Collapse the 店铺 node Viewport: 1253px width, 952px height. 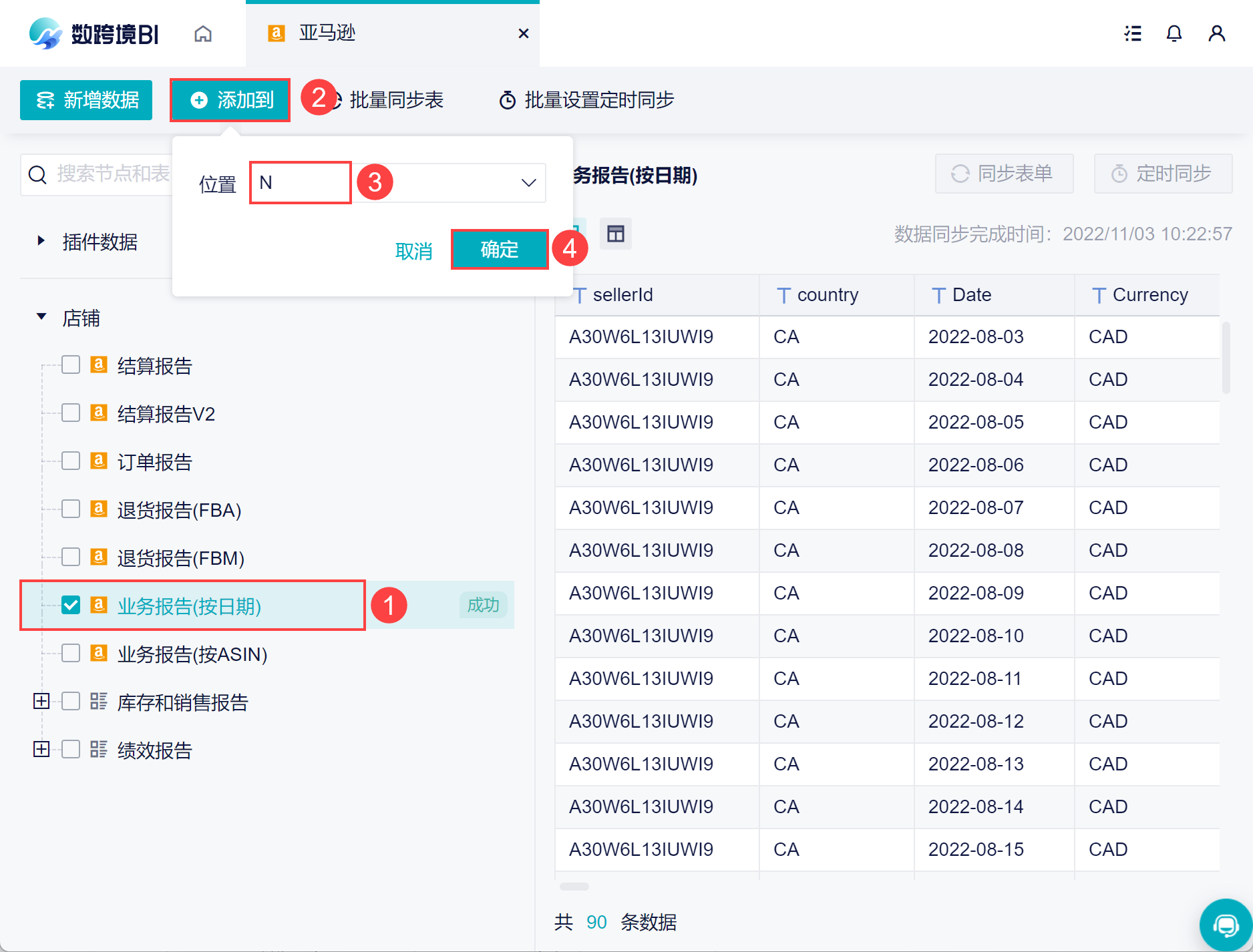click(41, 317)
